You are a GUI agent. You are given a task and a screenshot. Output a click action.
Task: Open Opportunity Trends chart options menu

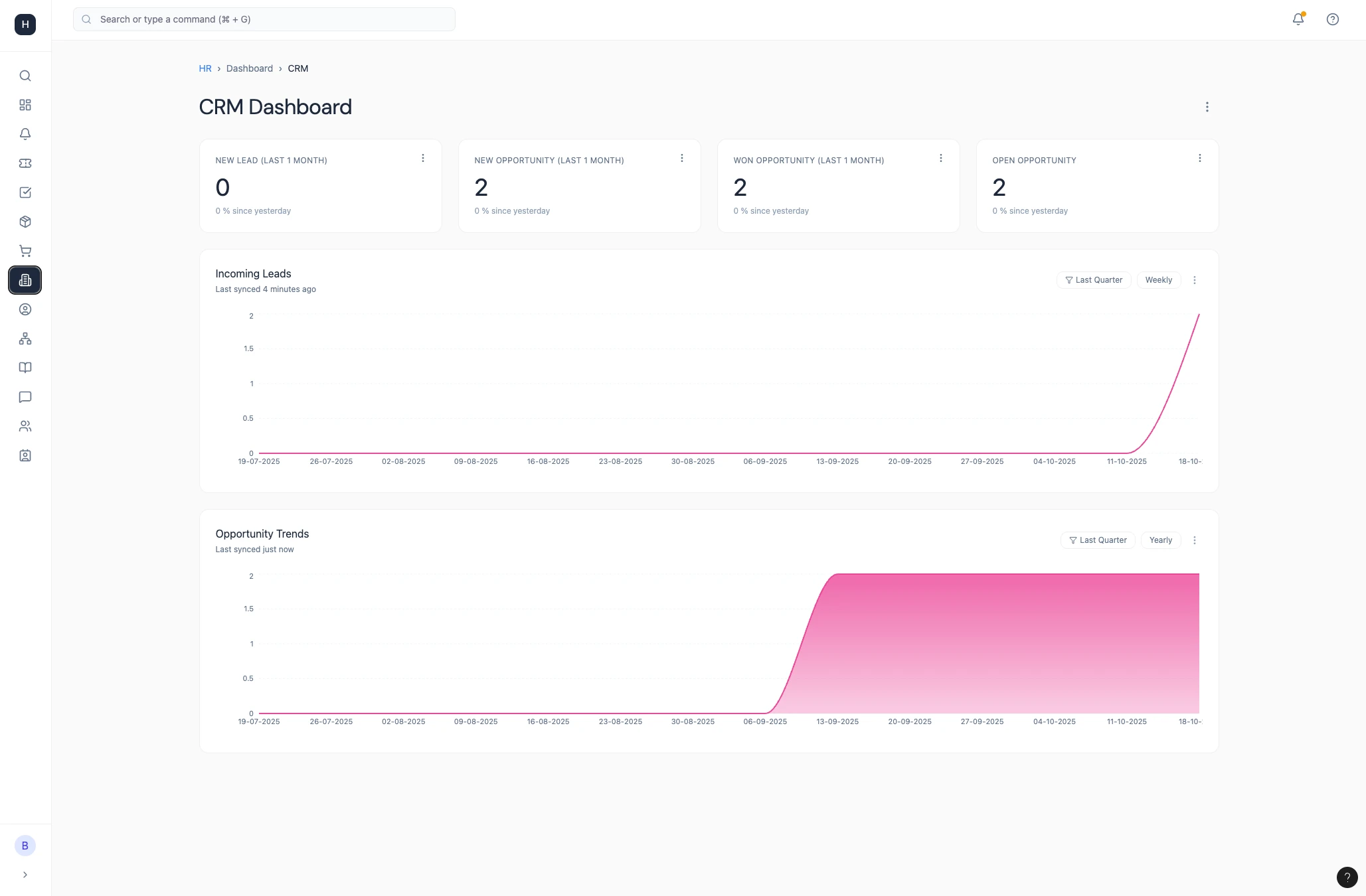click(1195, 540)
